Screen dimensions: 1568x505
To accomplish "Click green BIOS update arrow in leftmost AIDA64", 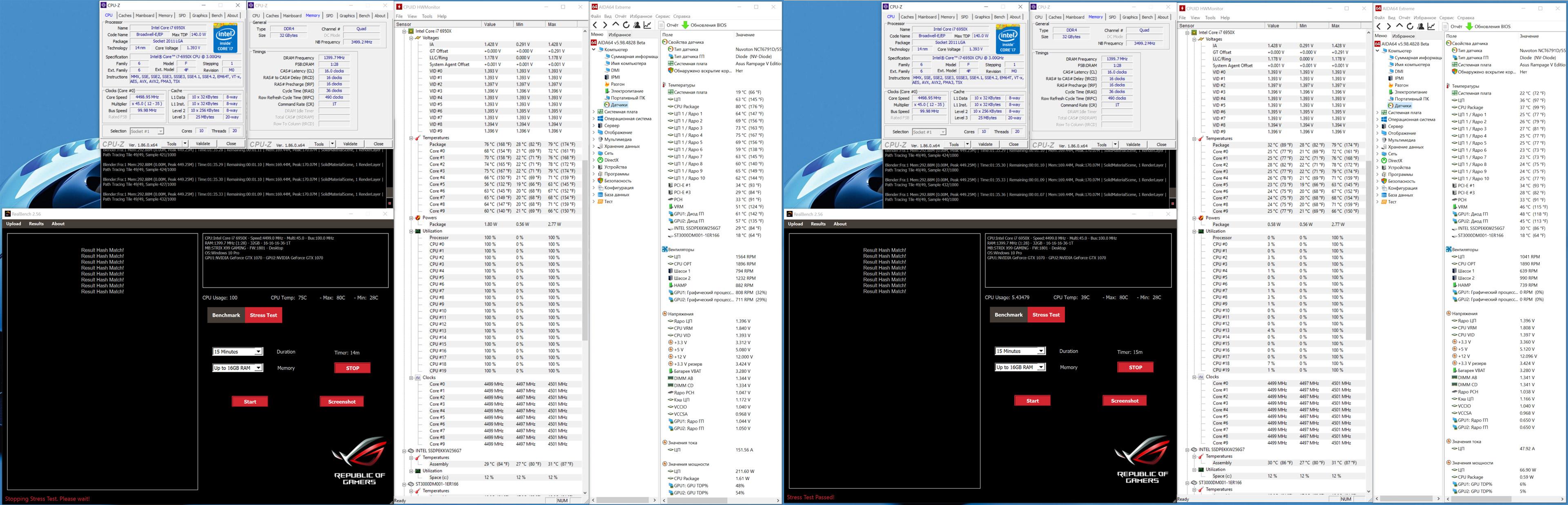I will click(x=685, y=25).
